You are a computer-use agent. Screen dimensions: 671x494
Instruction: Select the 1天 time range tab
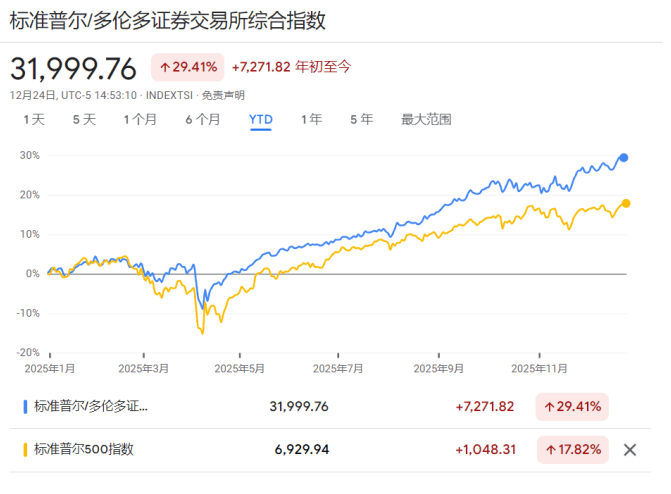34,119
